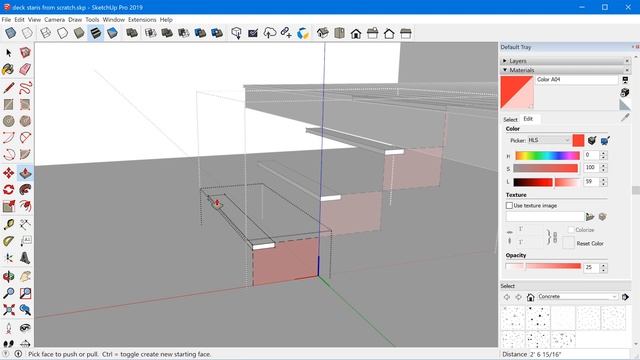Browse for texture image file
The height and width of the screenshot is (360, 640).
[590, 216]
